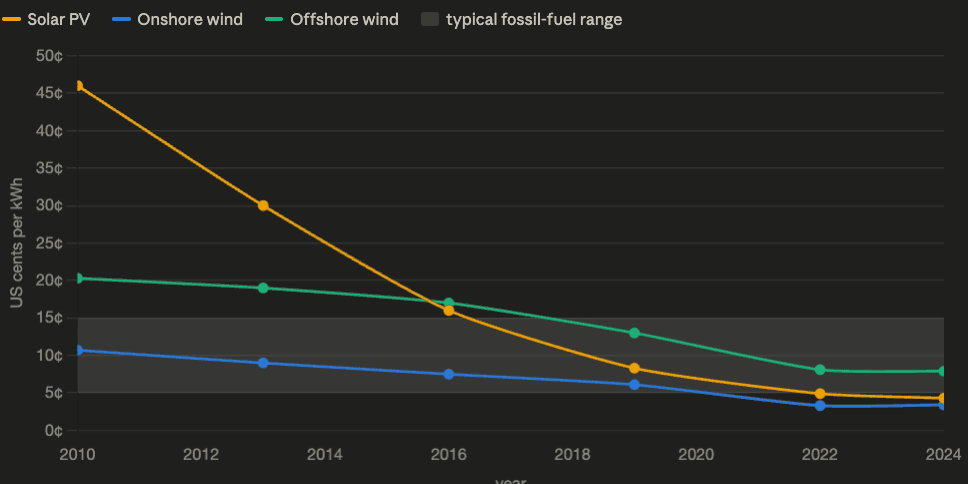Click the 20¢ y-axis label

click(50, 280)
